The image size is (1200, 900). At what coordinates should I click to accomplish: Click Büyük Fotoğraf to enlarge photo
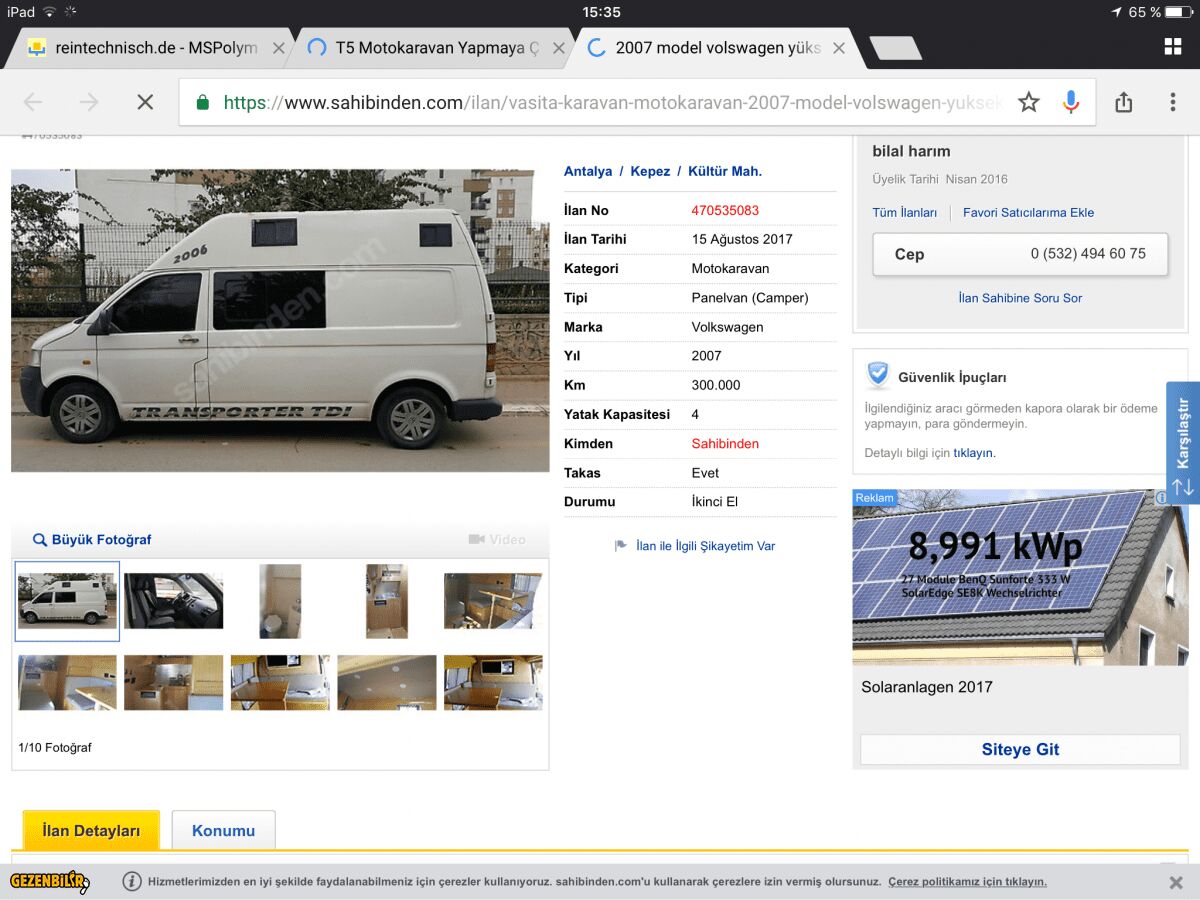coord(92,540)
